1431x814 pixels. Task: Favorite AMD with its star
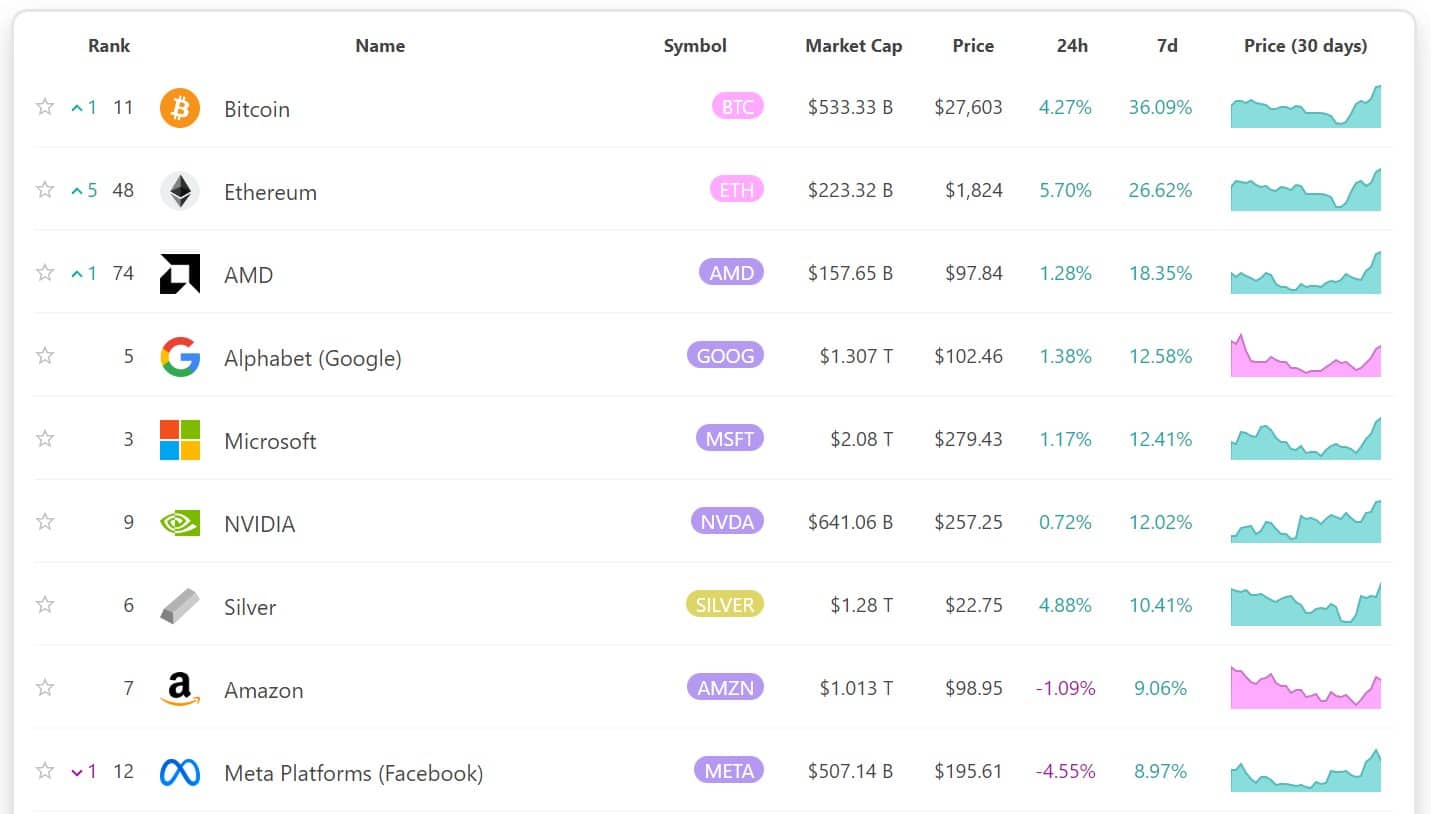(45, 273)
